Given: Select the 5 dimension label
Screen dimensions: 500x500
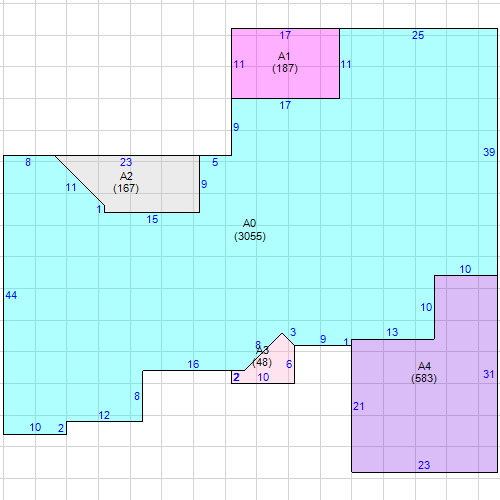Looking at the screenshot, I should [x=215, y=162].
